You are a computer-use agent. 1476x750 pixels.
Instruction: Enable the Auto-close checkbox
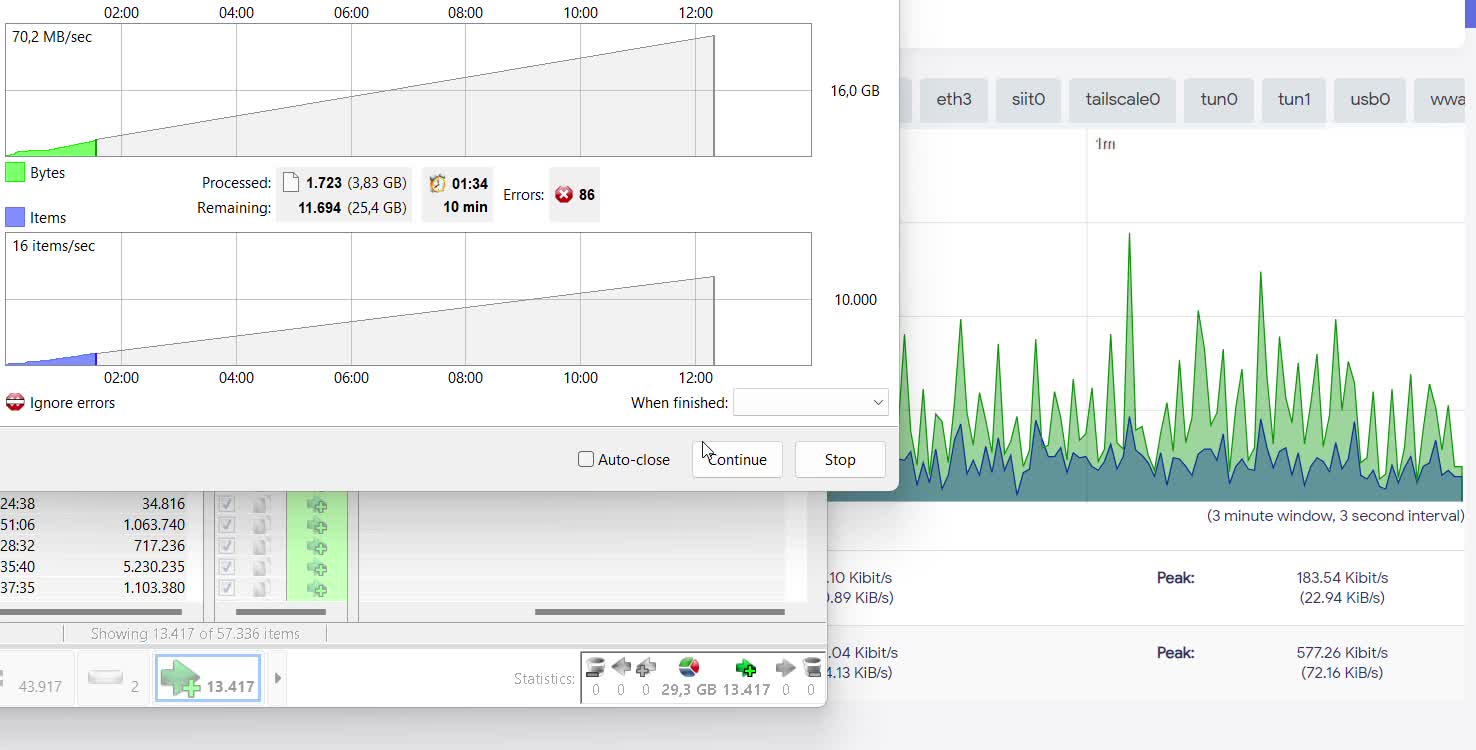(x=586, y=459)
